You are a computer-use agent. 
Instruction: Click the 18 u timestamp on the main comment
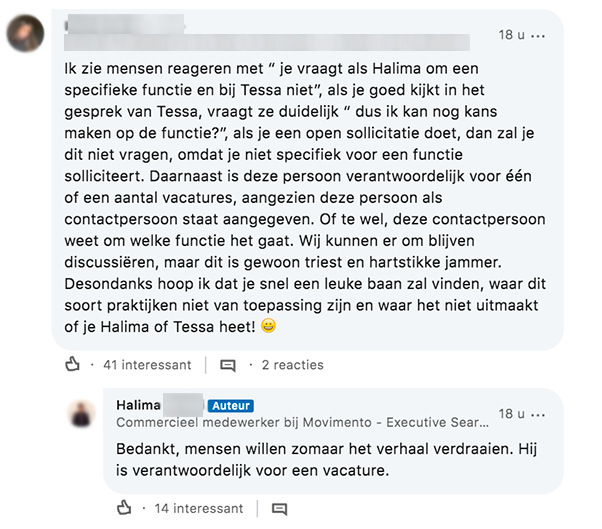point(512,35)
